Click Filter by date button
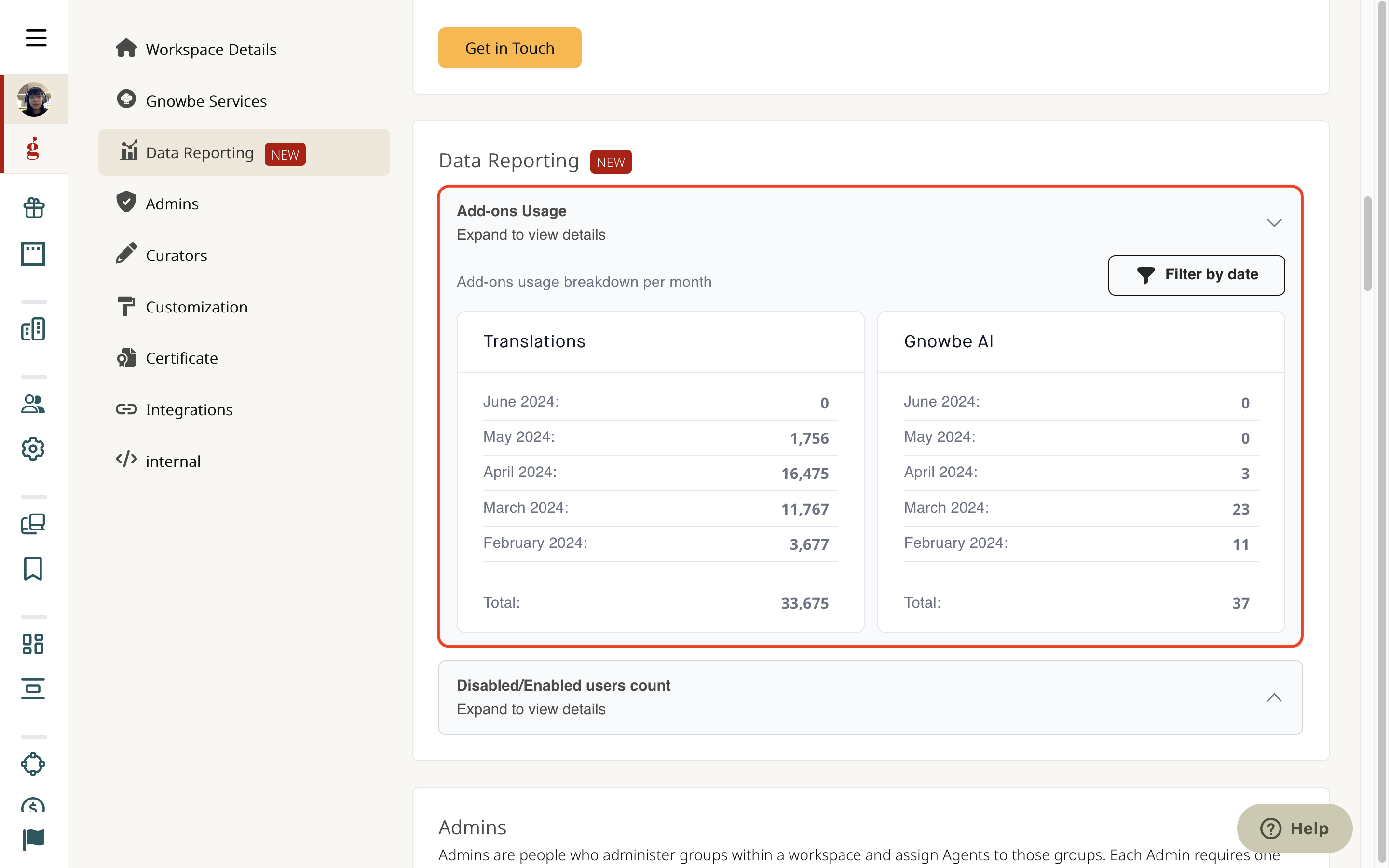 pos(1196,275)
